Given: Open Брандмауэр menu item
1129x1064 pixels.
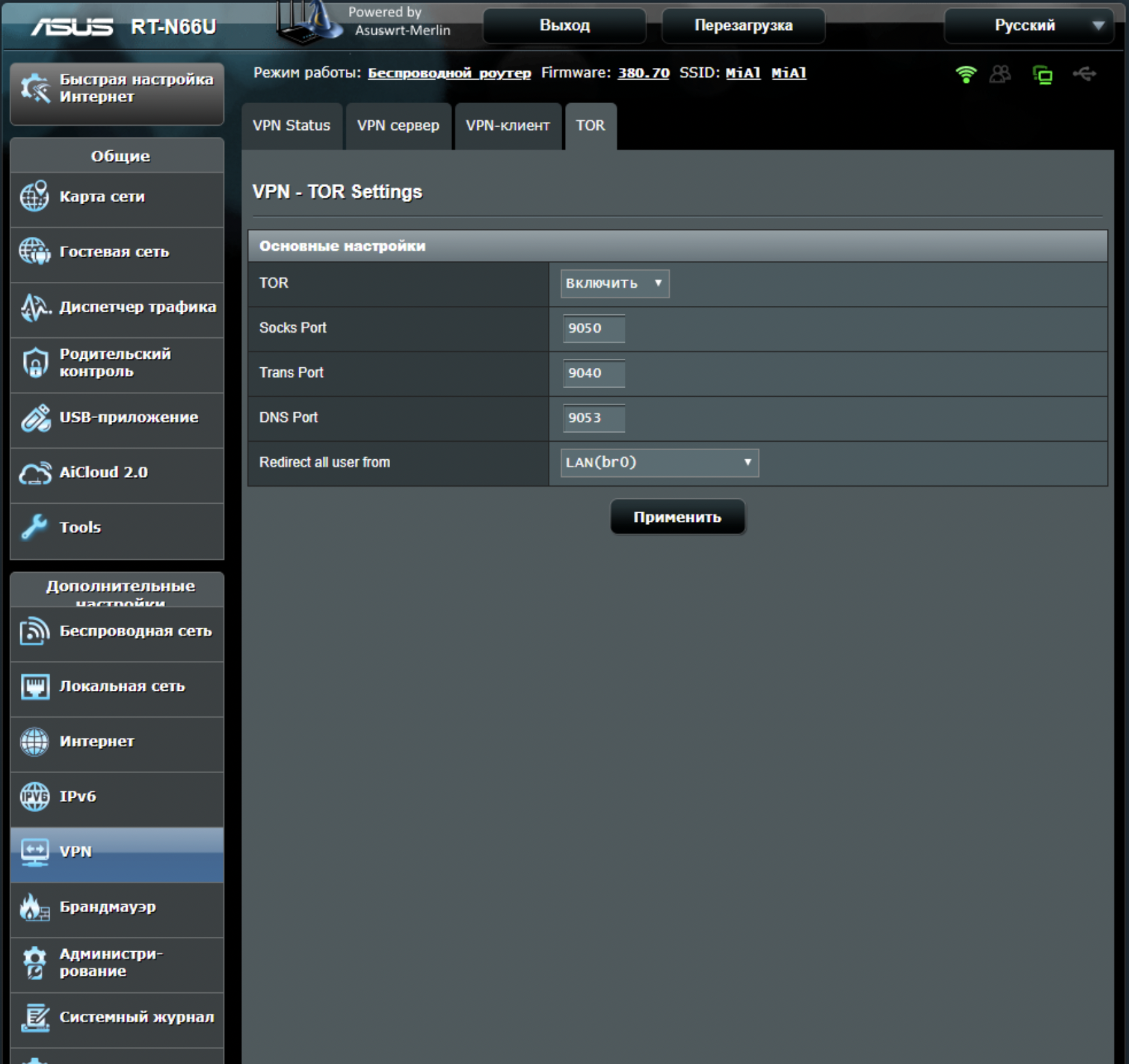Looking at the screenshot, I should pos(117,910).
